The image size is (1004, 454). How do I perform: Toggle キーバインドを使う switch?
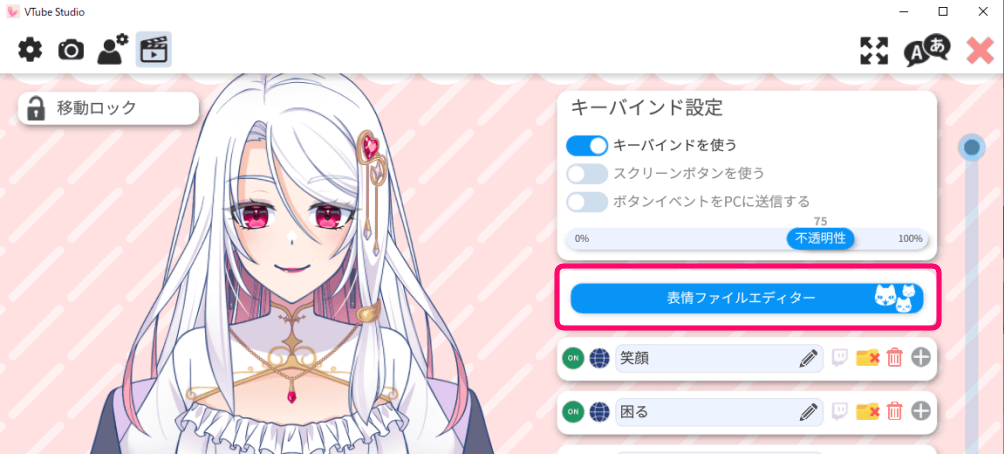click(x=587, y=146)
